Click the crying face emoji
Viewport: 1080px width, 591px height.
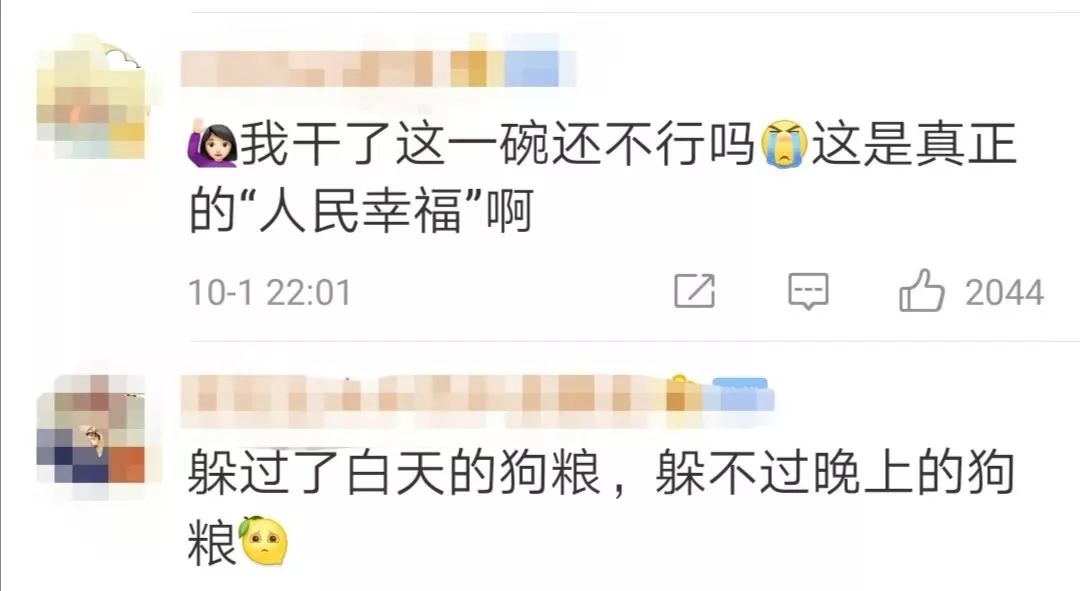click(x=784, y=144)
